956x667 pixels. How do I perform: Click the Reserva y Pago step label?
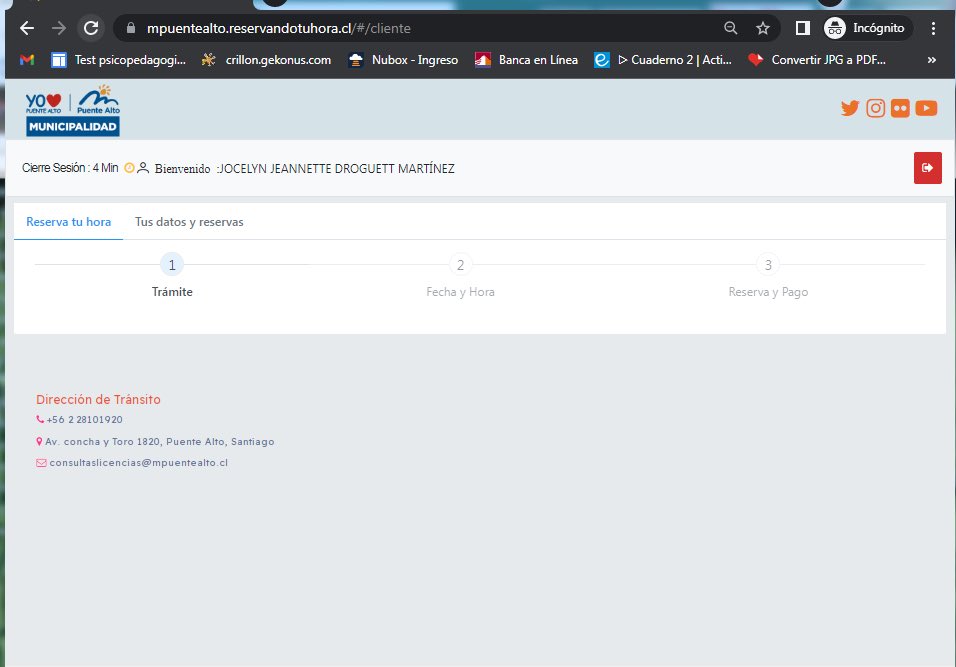coord(768,292)
